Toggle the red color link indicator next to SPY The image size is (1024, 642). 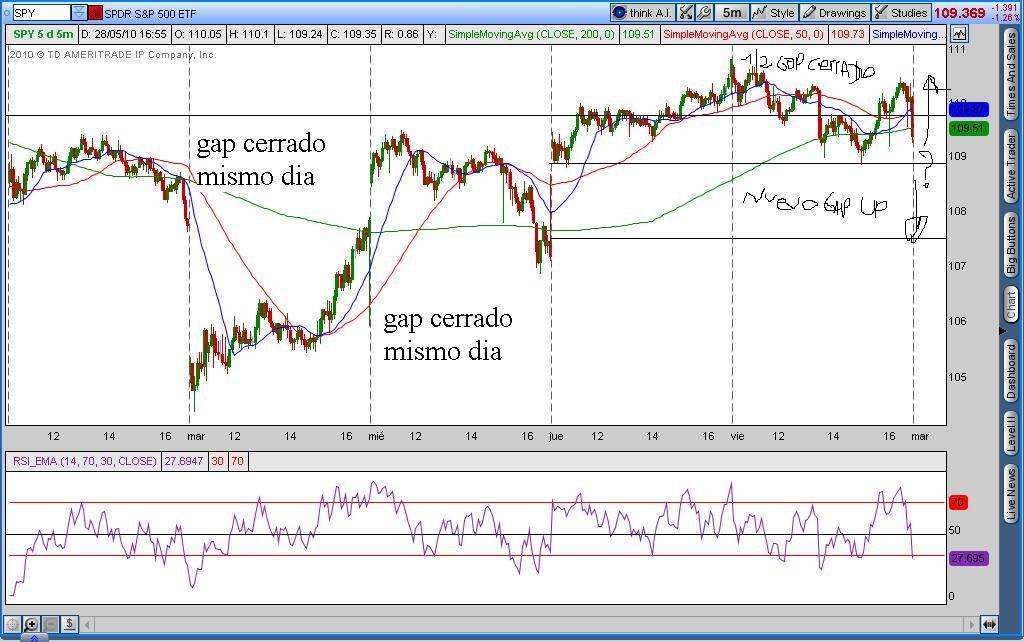click(95, 13)
